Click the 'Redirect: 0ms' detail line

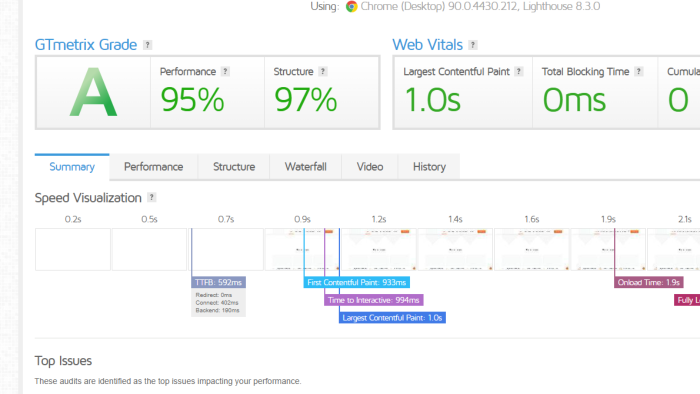[x=213, y=295]
